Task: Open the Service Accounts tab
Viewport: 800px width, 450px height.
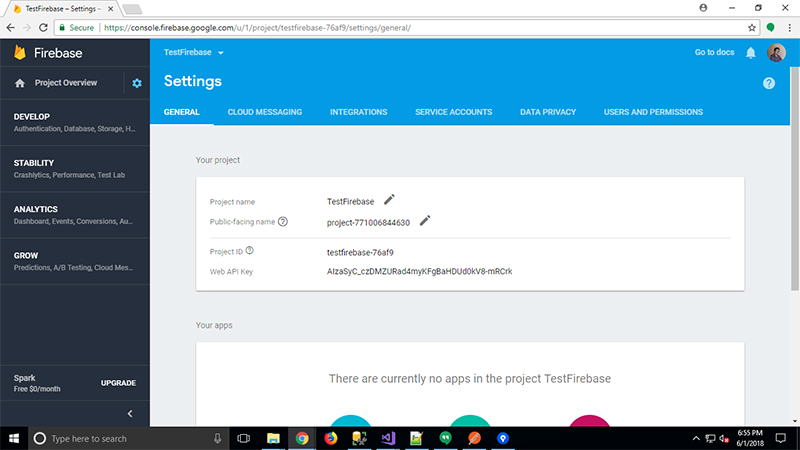Action: 453,112
